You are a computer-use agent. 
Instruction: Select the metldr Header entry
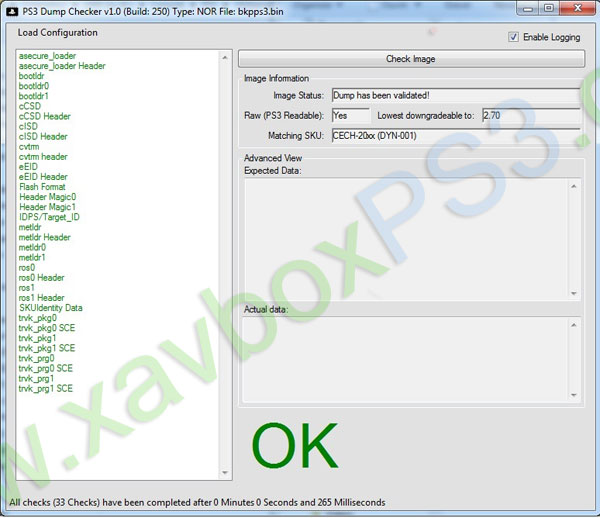tap(44, 237)
